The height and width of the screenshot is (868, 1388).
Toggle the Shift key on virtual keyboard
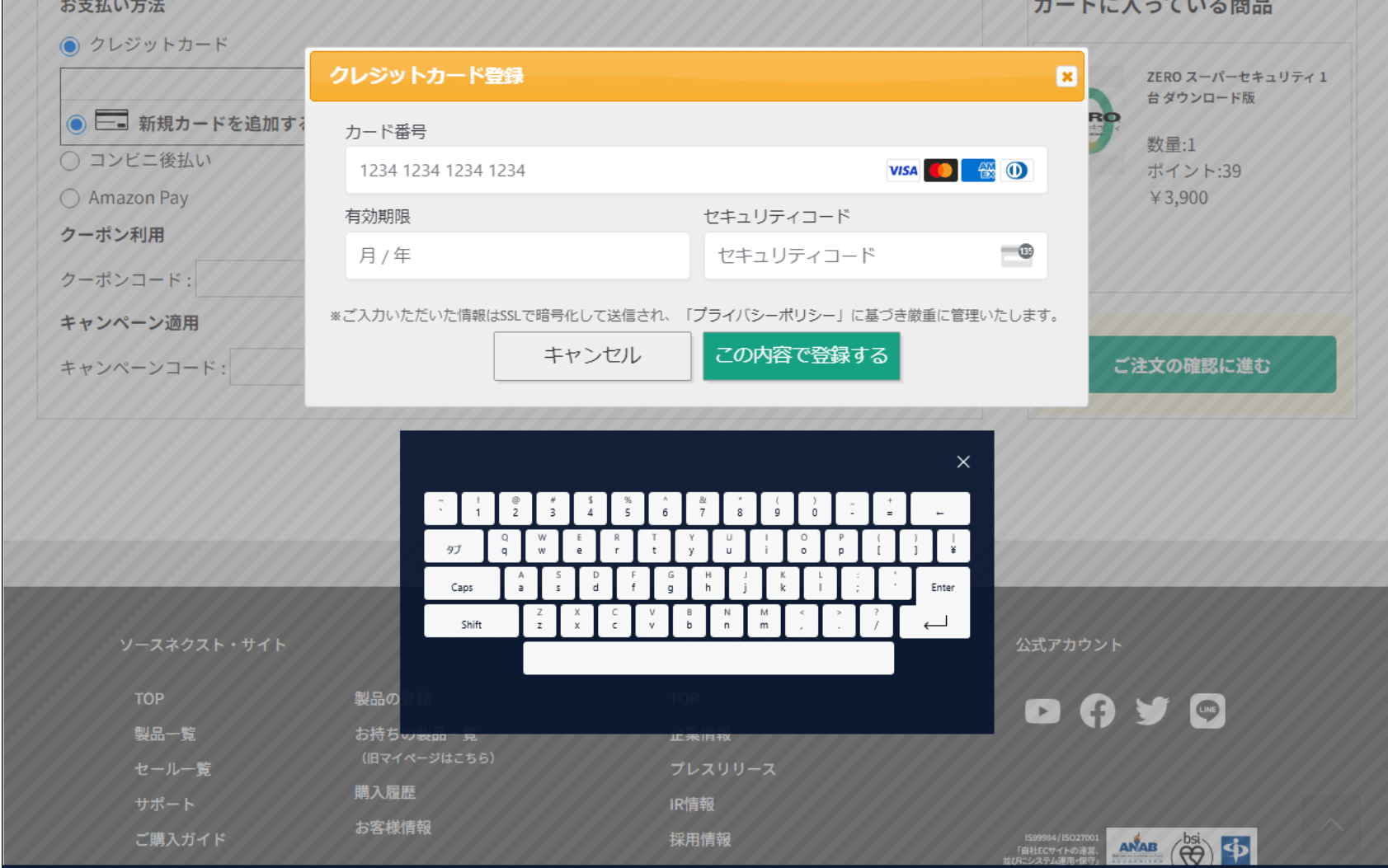[x=472, y=622]
